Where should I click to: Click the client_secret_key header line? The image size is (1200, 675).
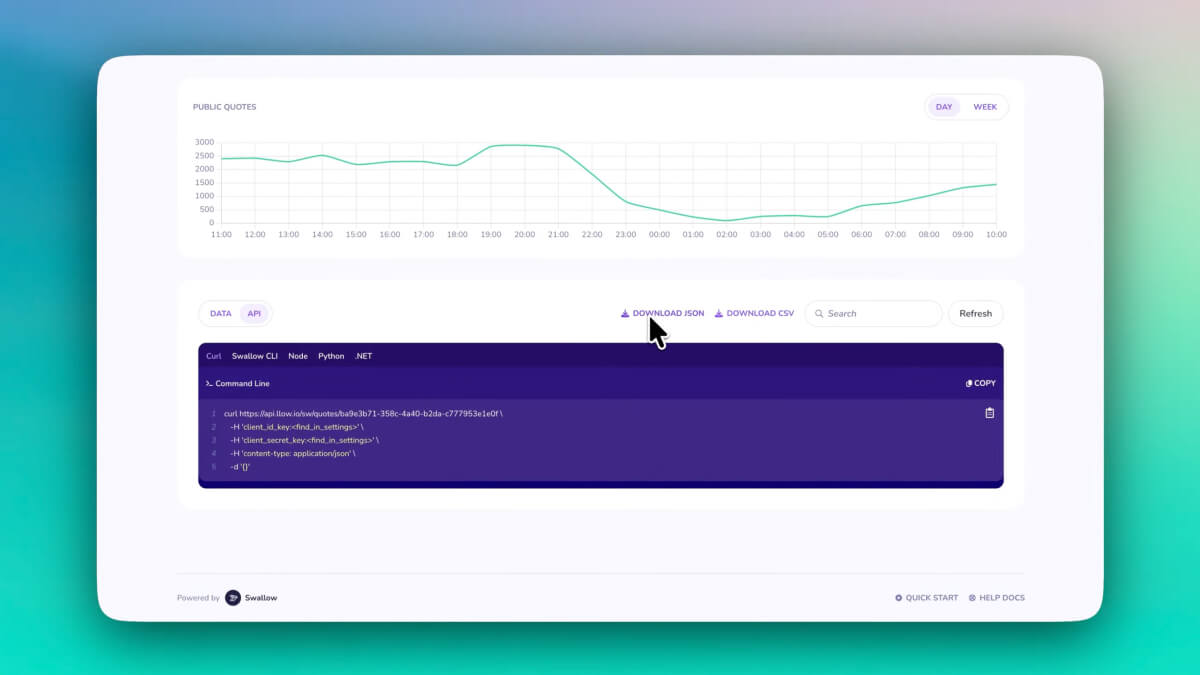[304, 440]
